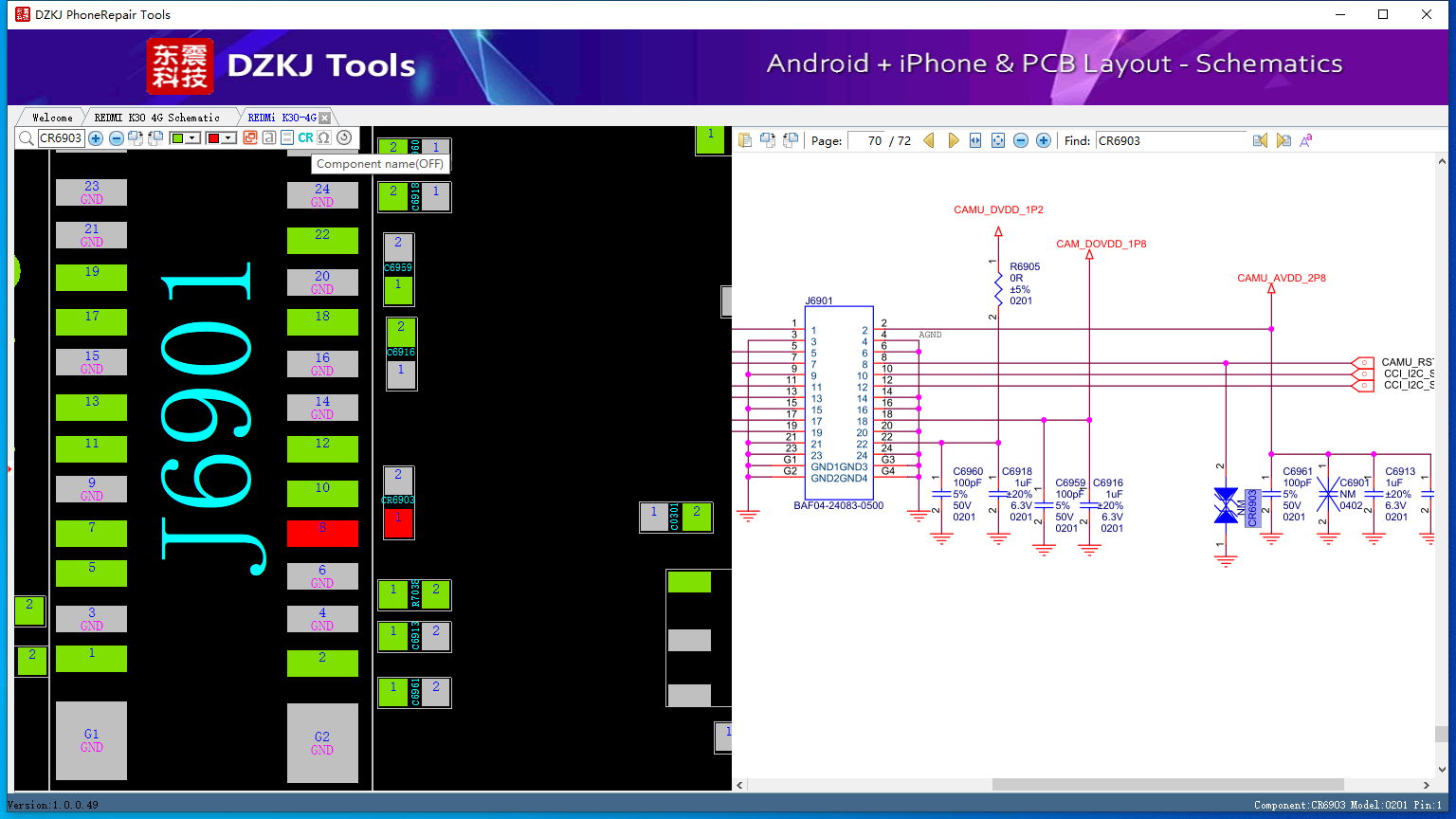This screenshot has width=1456, height=819.
Task: Click the circular reset icon in PCB toolbar
Action: pyautogui.click(x=344, y=138)
